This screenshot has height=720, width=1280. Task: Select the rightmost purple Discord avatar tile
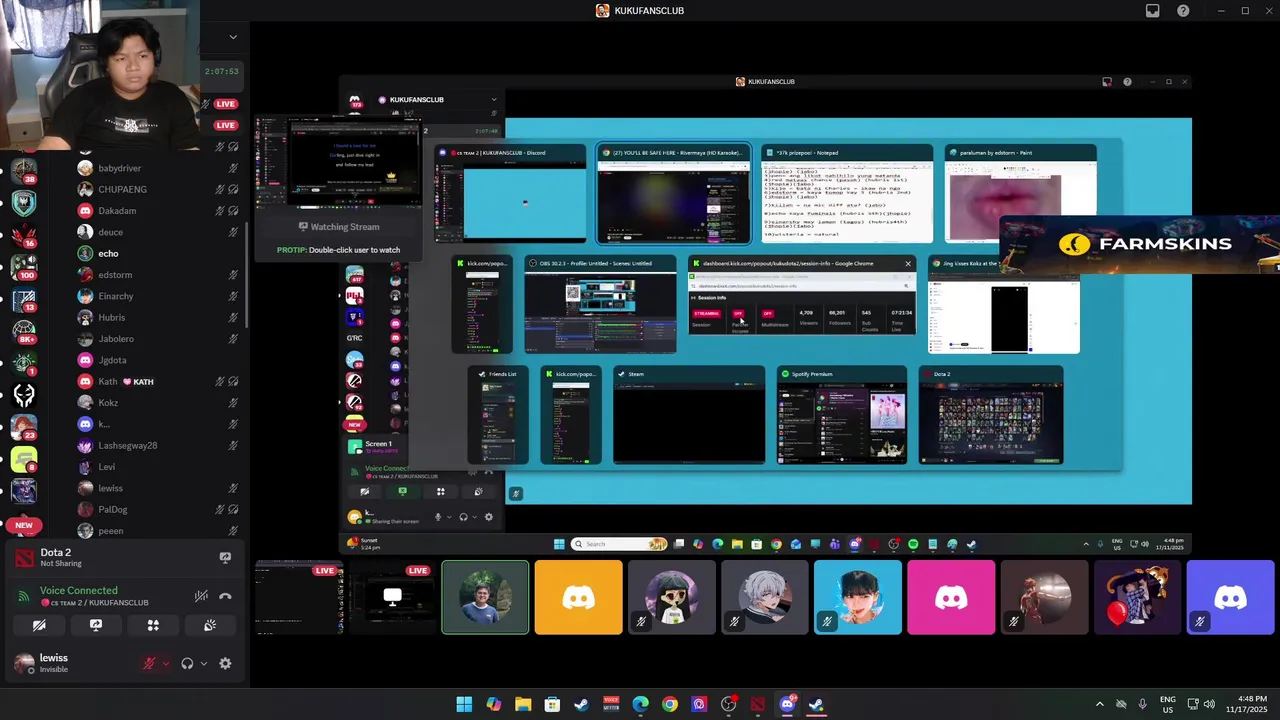pyautogui.click(x=1231, y=597)
